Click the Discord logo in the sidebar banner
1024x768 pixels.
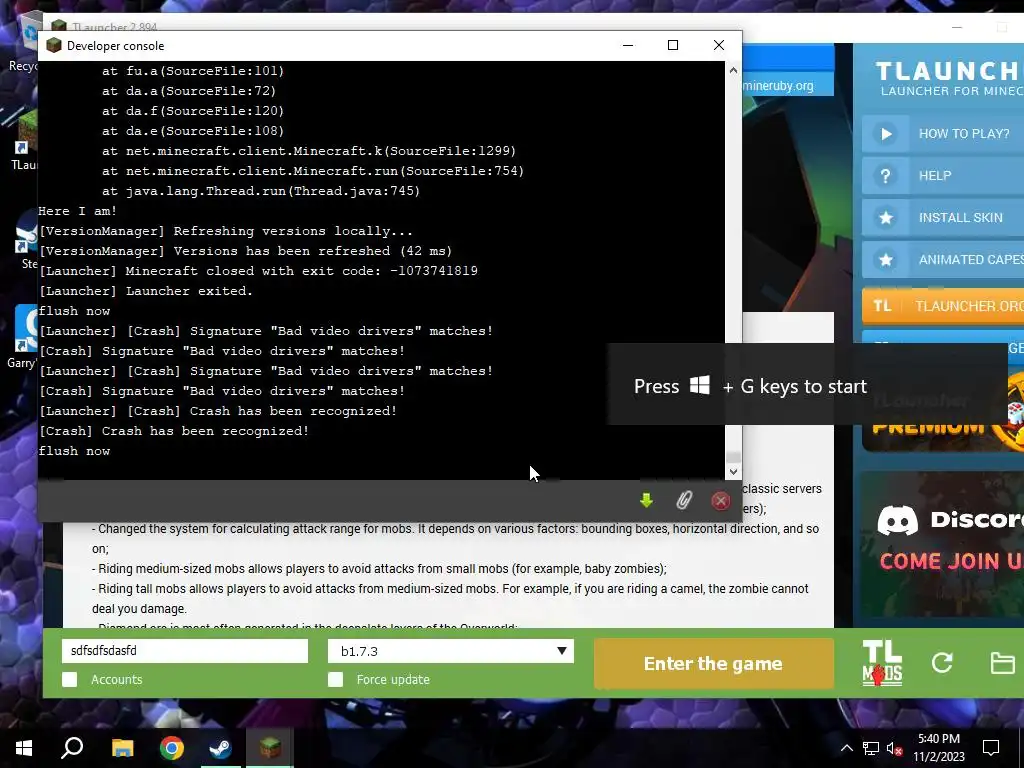pyautogui.click(x=897, y=520)
